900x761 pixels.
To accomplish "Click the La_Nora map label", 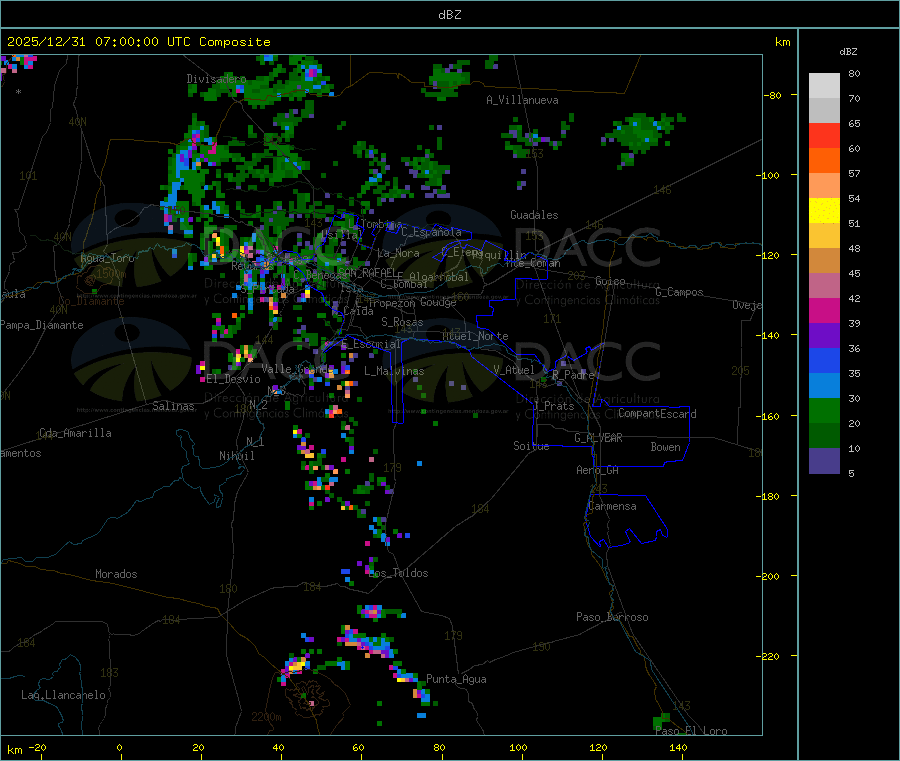I will 398,253.
